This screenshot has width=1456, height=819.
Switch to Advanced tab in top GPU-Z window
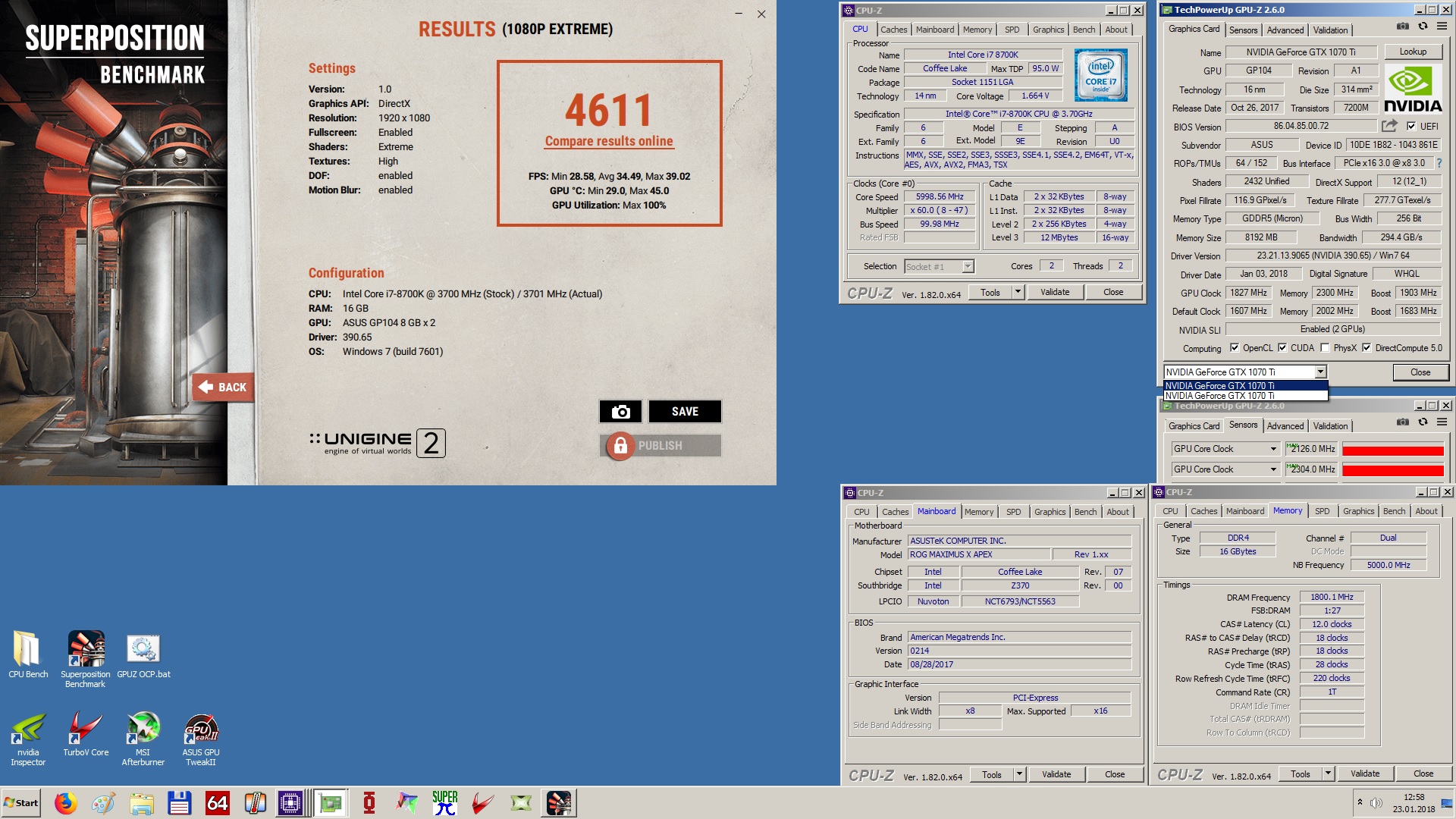tap(1285, 30)
